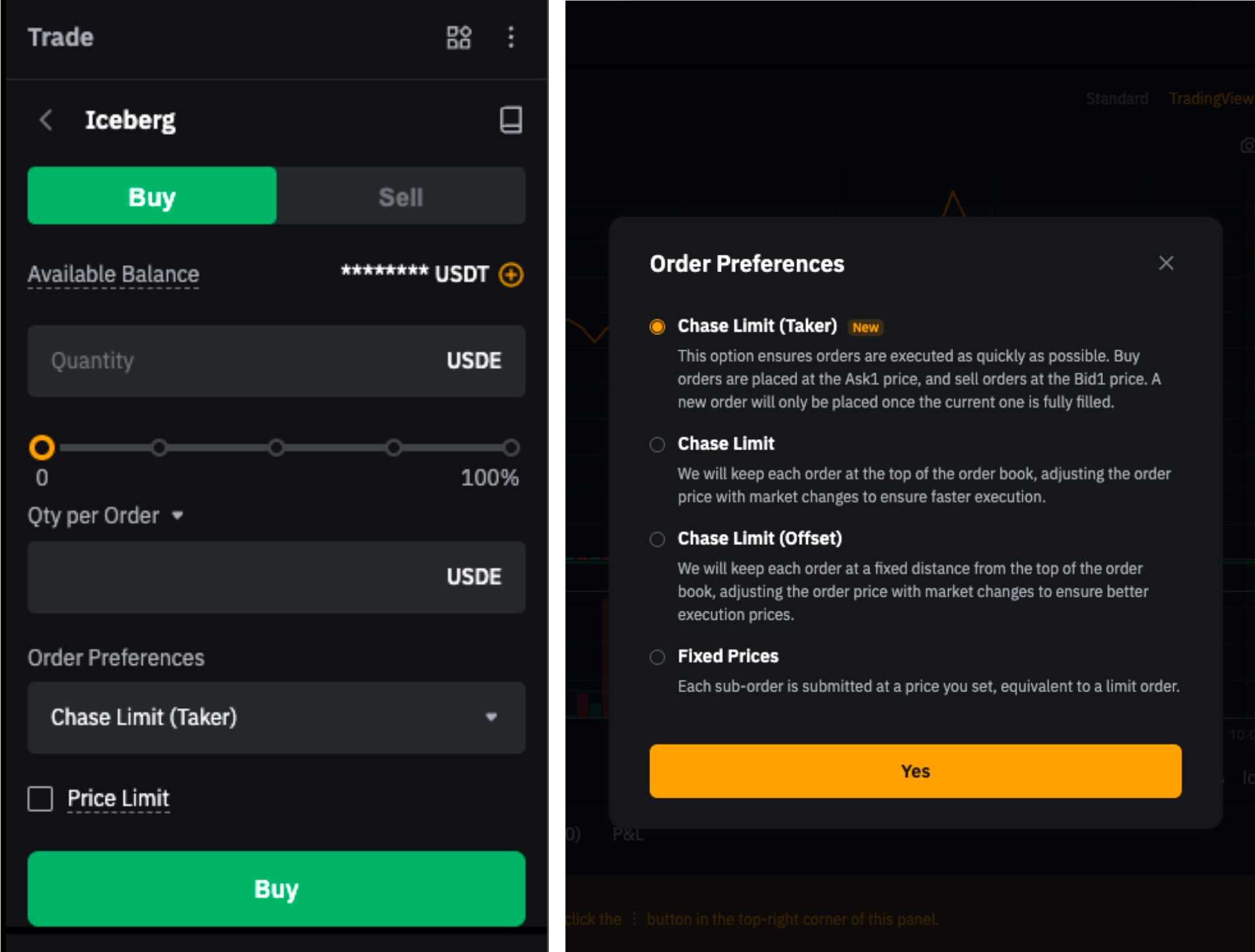Select the Chase Limit (Taker) radio option
1255x952 pixels.
(657, 327)
